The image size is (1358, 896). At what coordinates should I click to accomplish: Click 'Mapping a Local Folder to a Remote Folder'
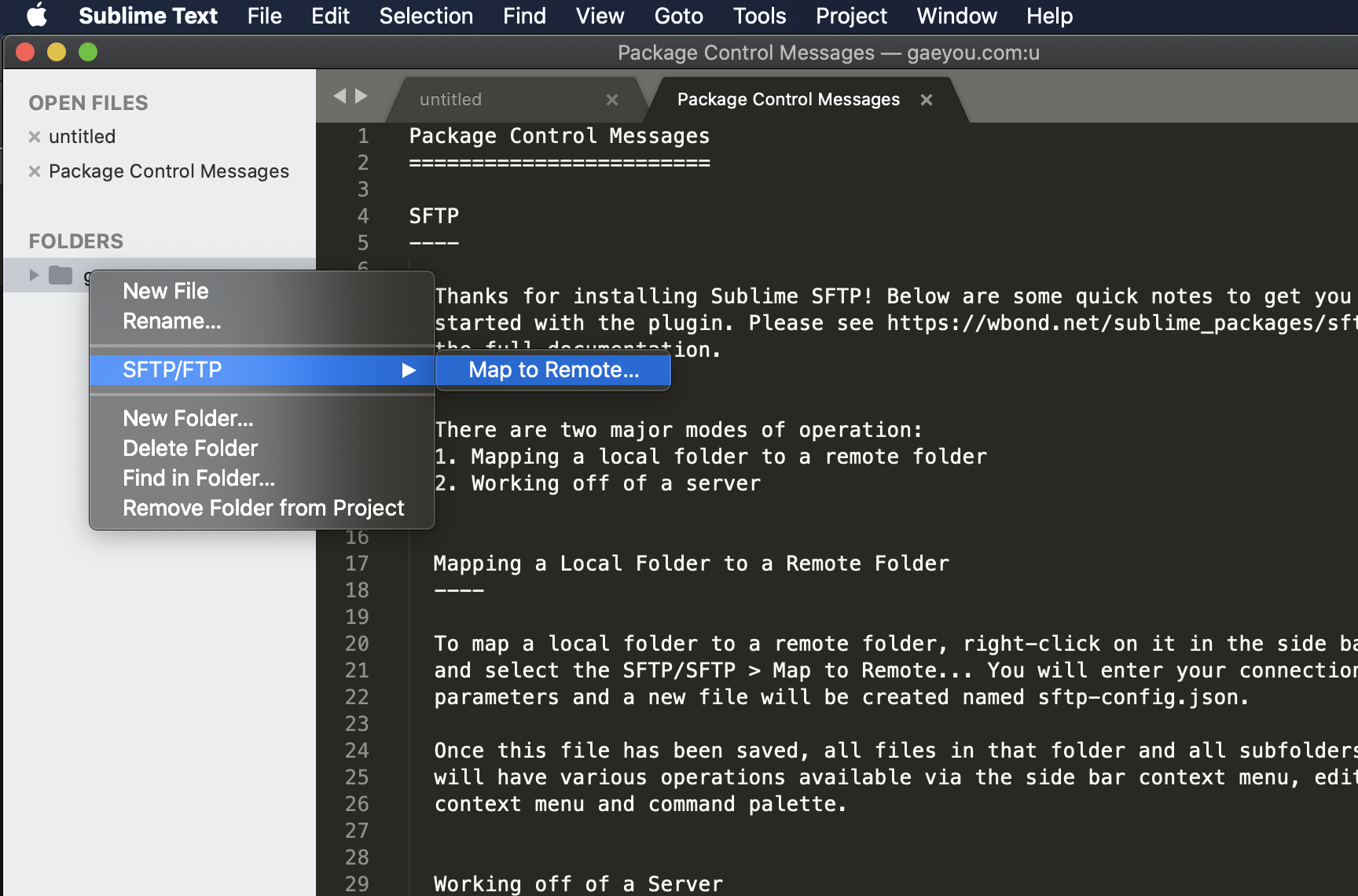(692, 564)
